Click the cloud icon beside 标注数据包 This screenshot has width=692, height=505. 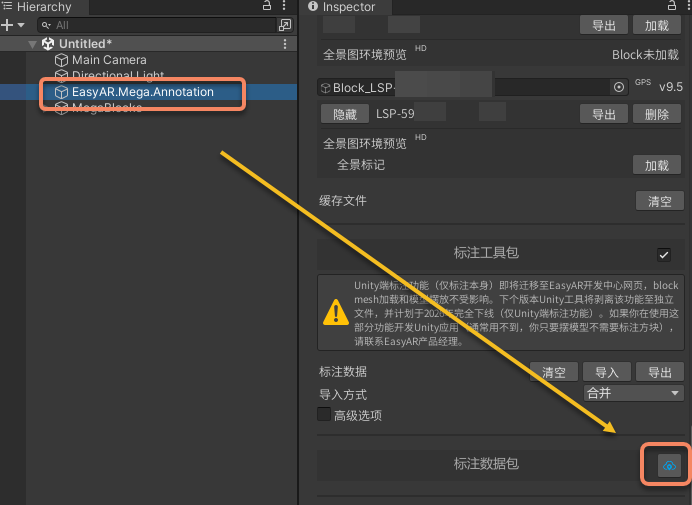pyautogui.click(x=669, y=465)
